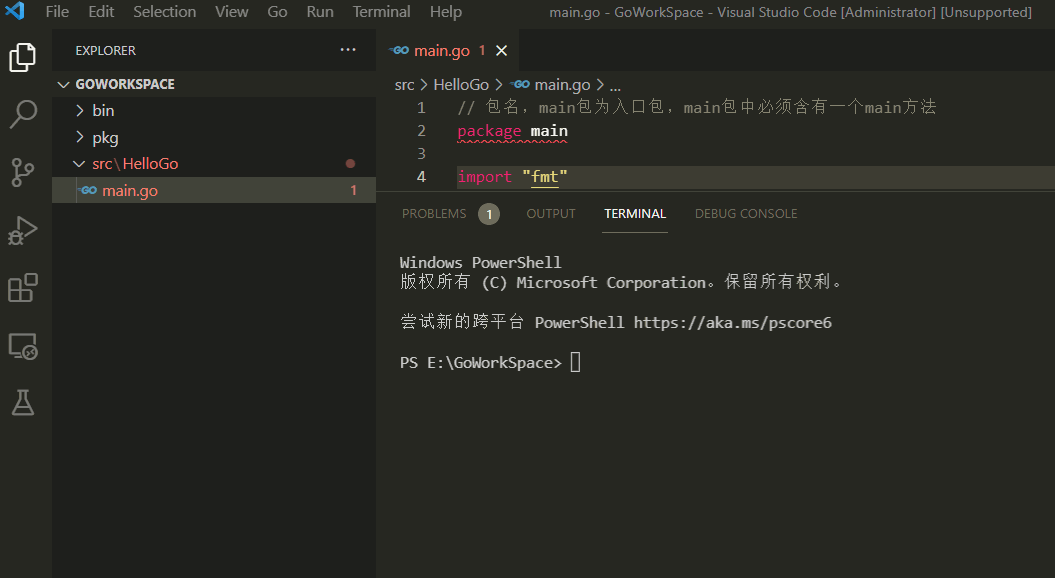Click 'Windows PowerShell' text in terminal

coord(480,262)
